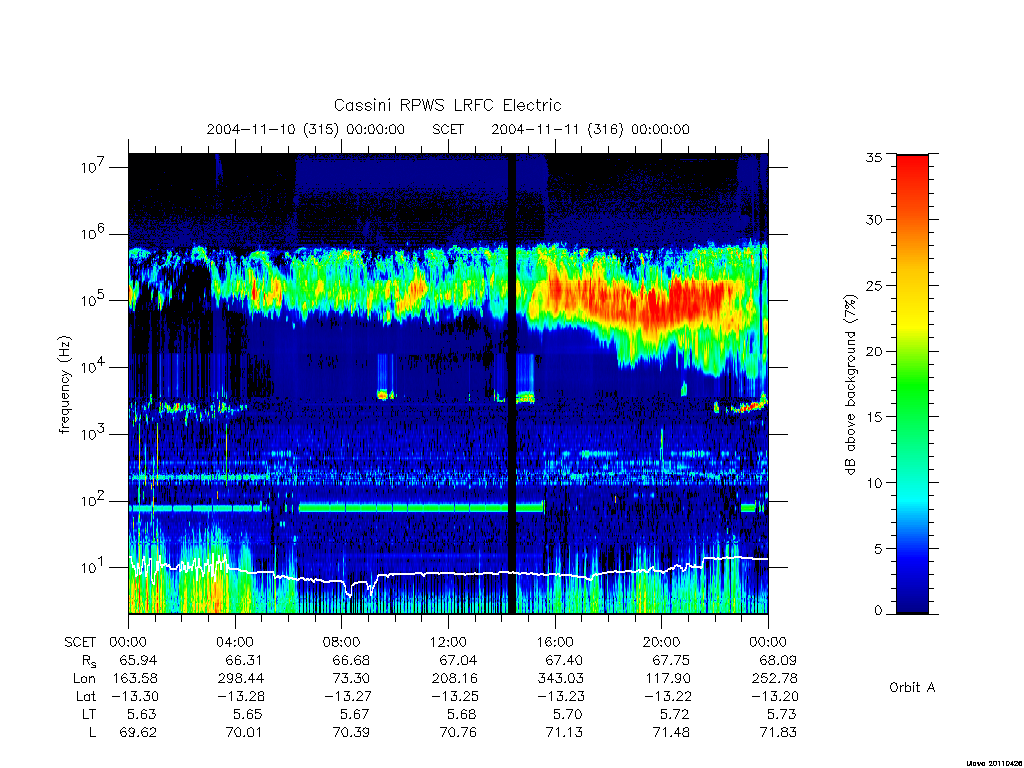Click the LT value '5.63'

point(142,714)
